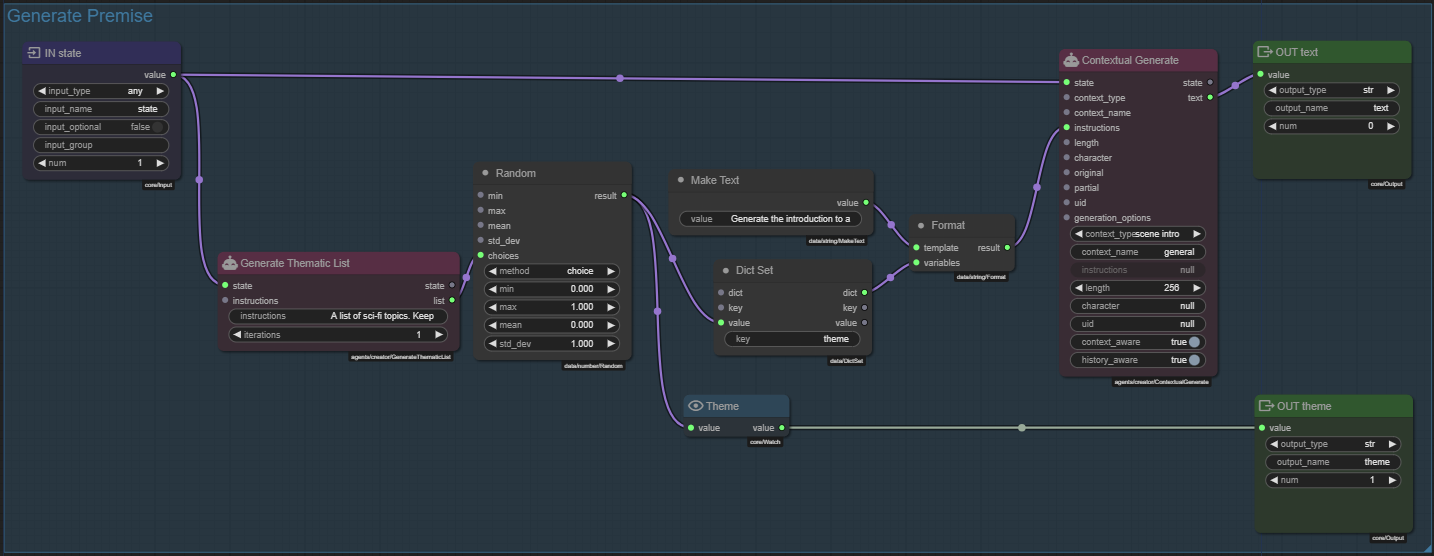The height and width of the screenshot is (556, 1434).
Task: Click right arrow of num on IN state
Action: coord(160,163)
